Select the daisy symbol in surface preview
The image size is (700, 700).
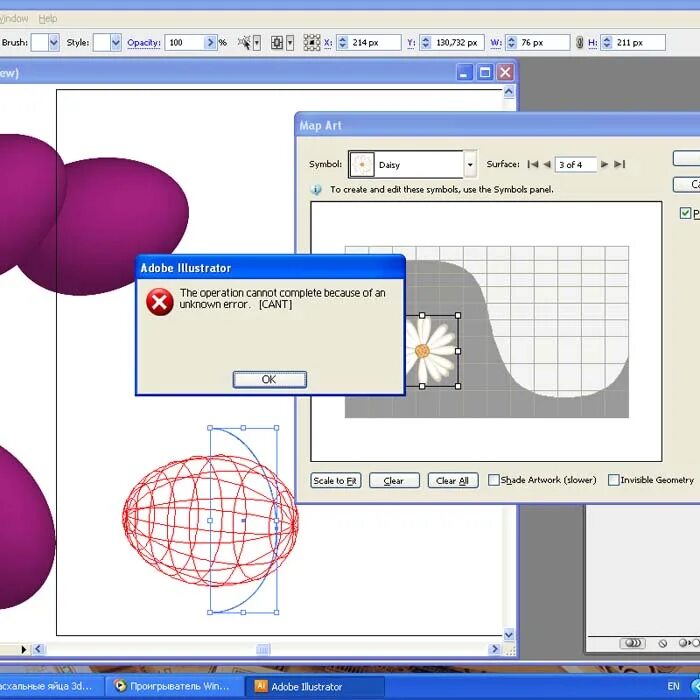(x=431, y=351)
